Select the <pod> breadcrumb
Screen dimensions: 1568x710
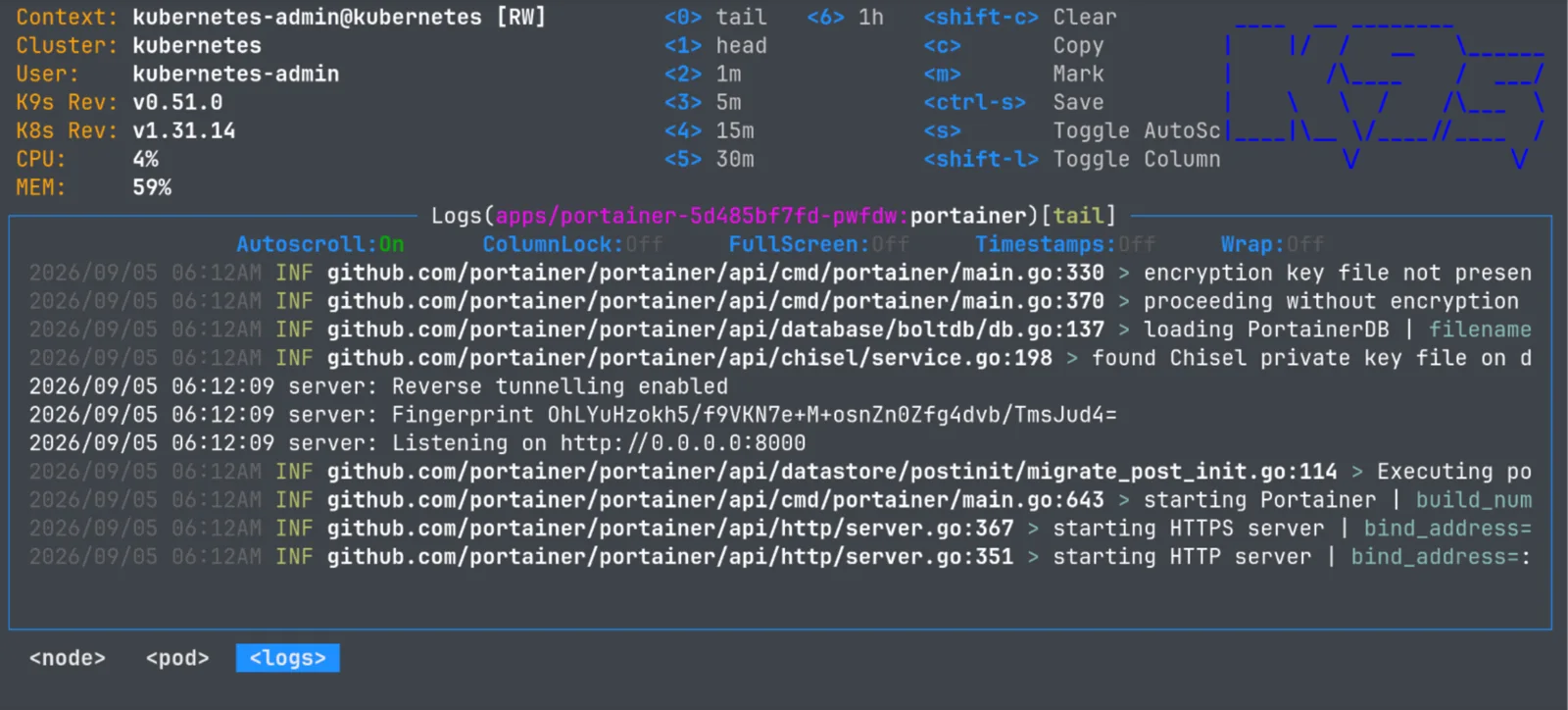[x=177, y=658]
